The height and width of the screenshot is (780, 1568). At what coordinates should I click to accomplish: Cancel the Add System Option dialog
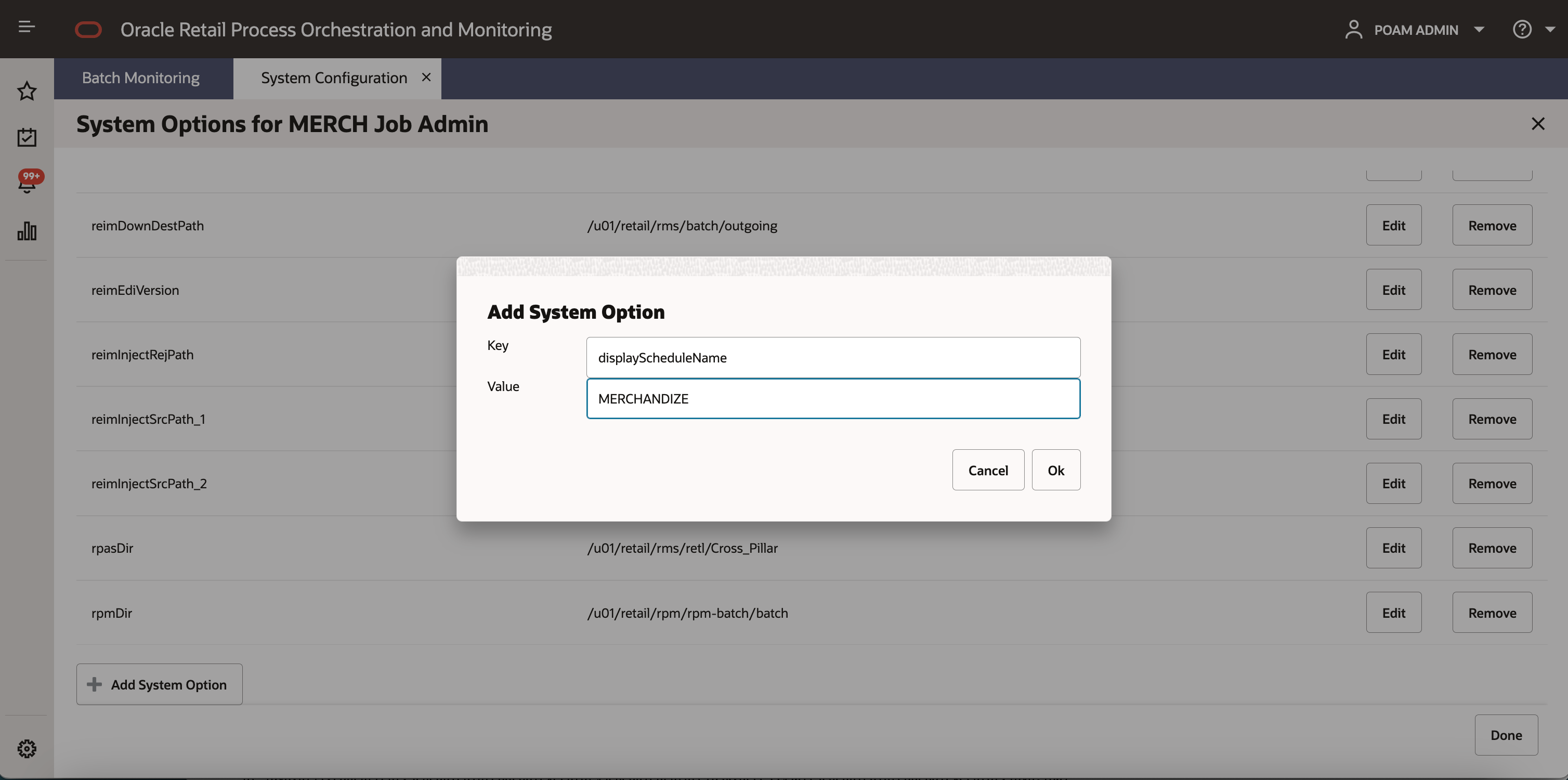(987, 470)
